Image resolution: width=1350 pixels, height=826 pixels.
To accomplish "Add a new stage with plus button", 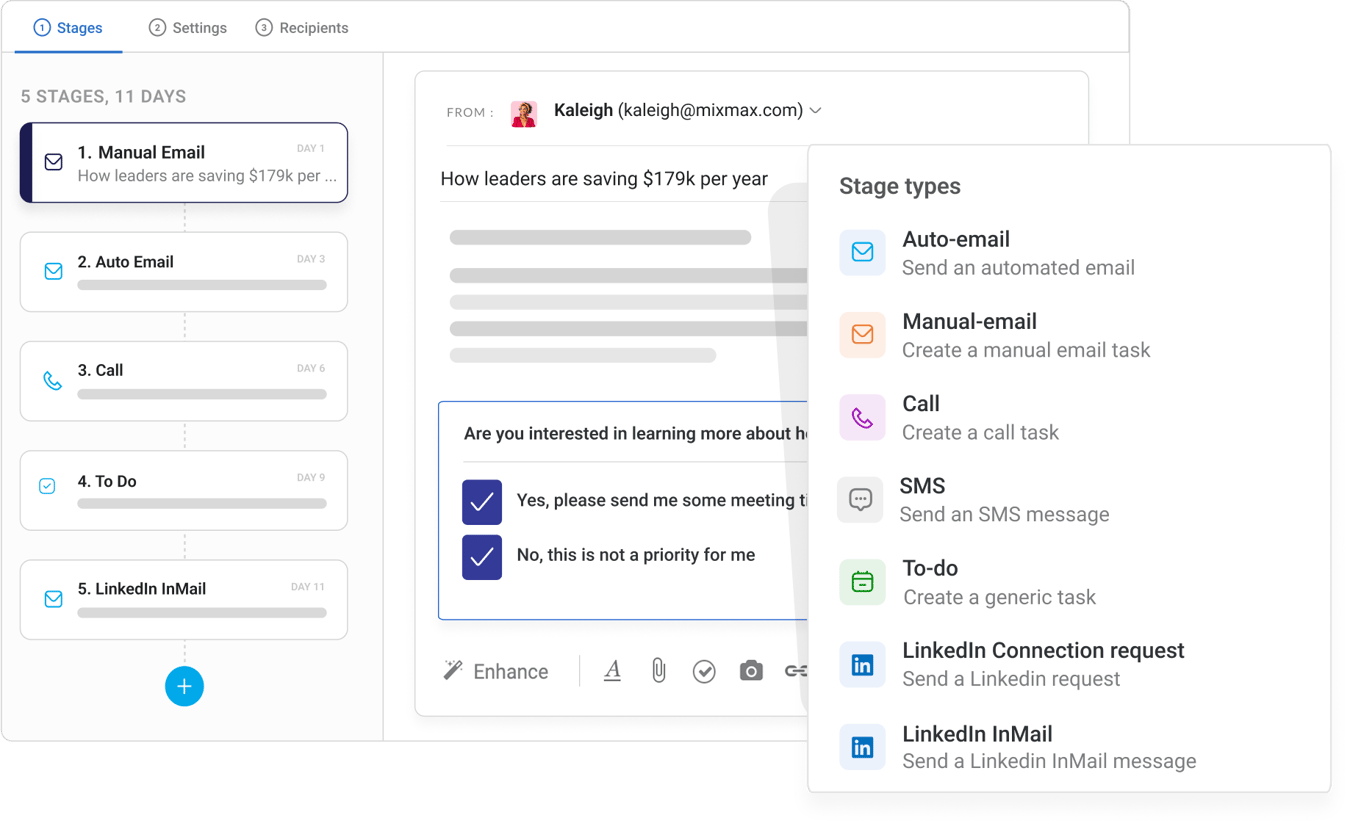I will tap(184, 686).
